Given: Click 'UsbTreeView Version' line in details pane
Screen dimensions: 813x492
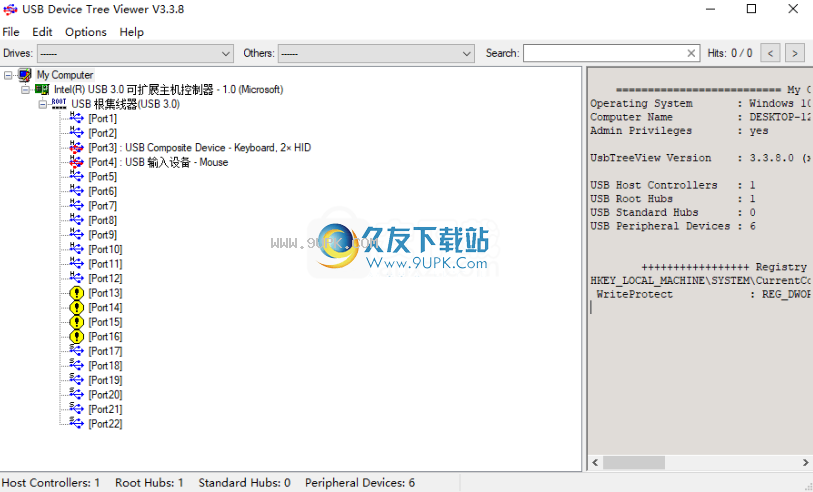Looking at the screenshot, I should pos(701,158).
